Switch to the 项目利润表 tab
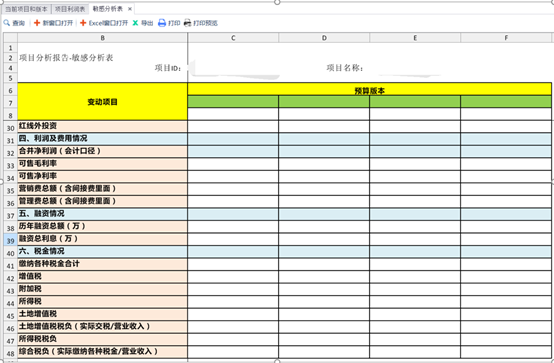 click(70, 9)
